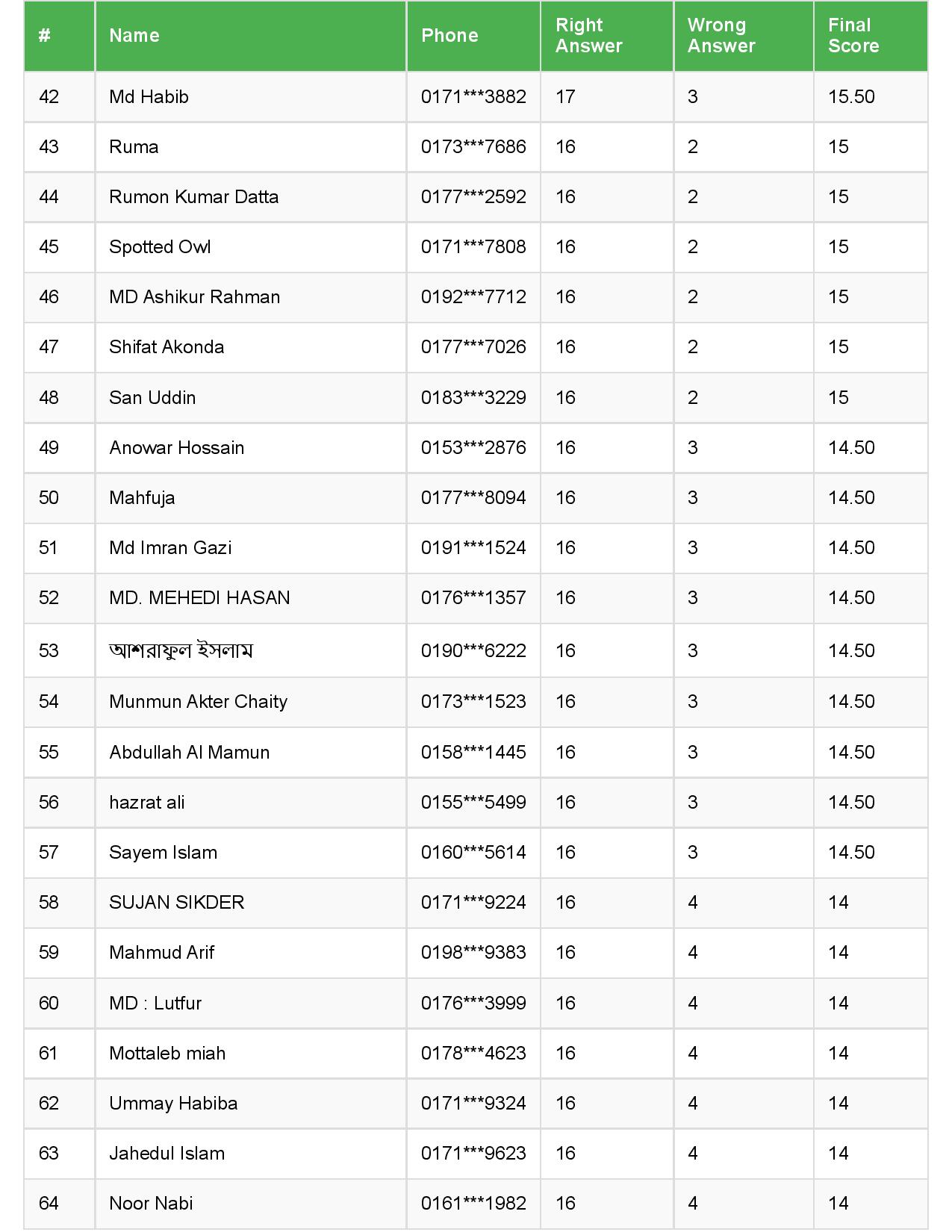Image resolution: width=952 pixels, height=1232 pixels.
Task: Click Noor Nabi's phone number
Action: click(x=473, y=1204)
